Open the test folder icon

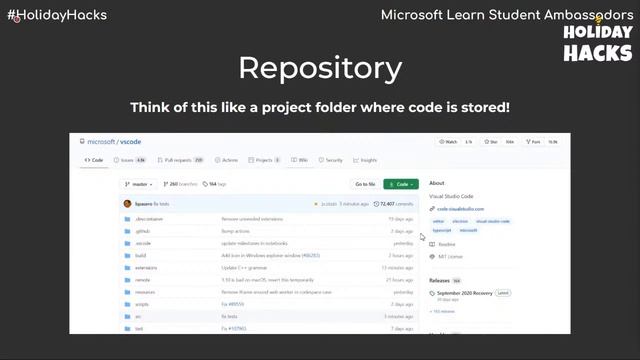point(127,329)
